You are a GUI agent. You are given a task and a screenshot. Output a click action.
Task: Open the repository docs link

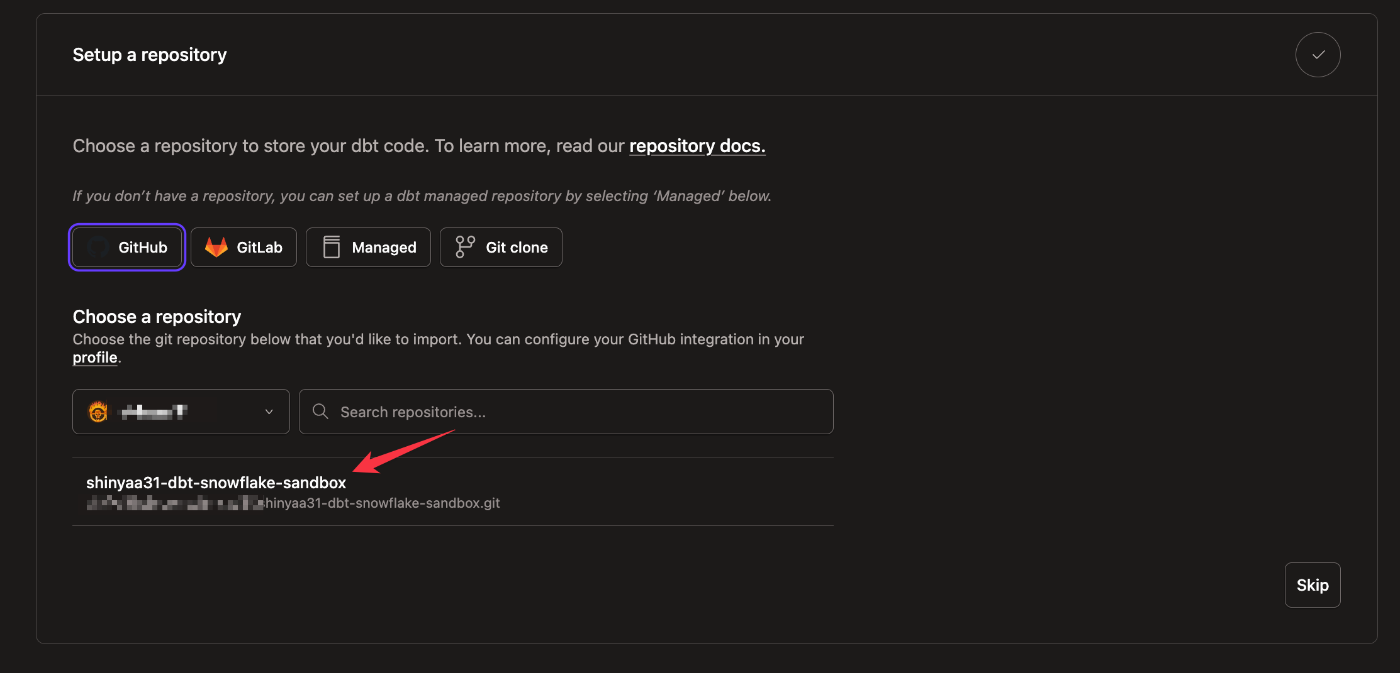[x=697, y=146]
